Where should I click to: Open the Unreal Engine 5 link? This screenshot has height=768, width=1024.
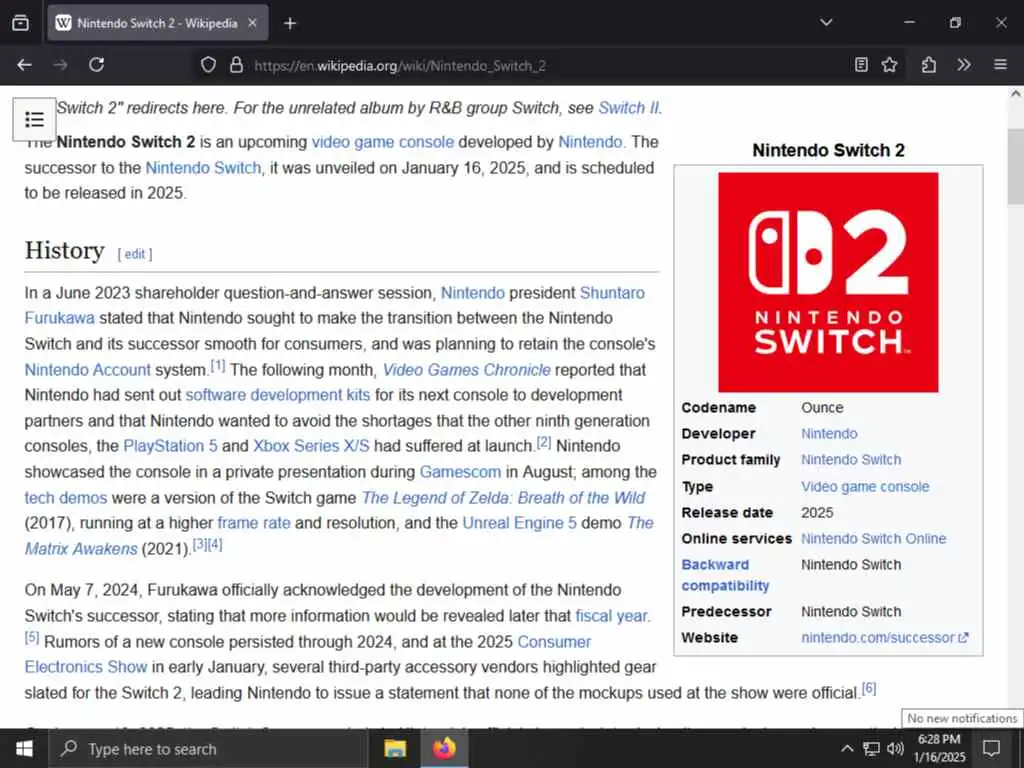(519, 523)
